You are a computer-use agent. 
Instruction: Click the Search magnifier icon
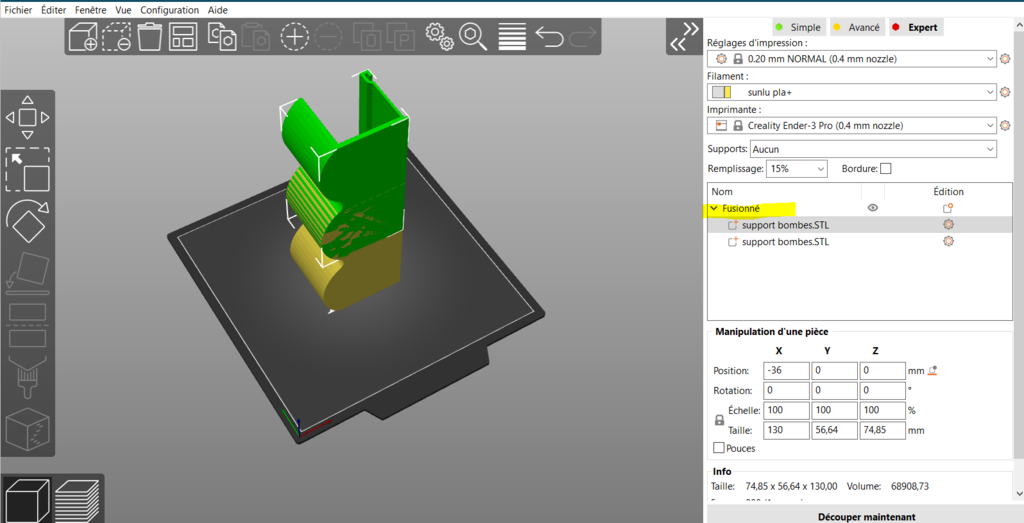(x=473, y=37)
